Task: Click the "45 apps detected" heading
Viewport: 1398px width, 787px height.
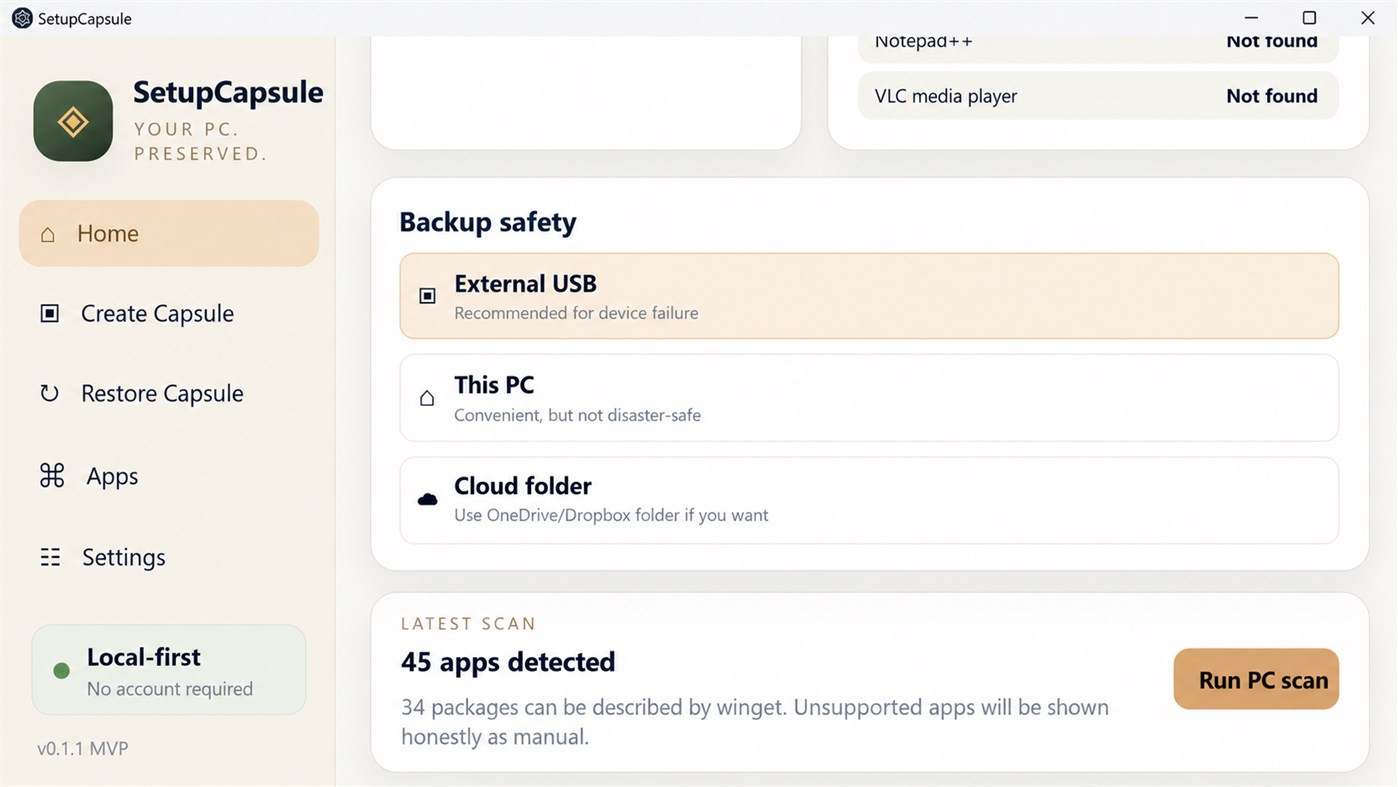Action: pyautogui.click(x=508, y=662)
